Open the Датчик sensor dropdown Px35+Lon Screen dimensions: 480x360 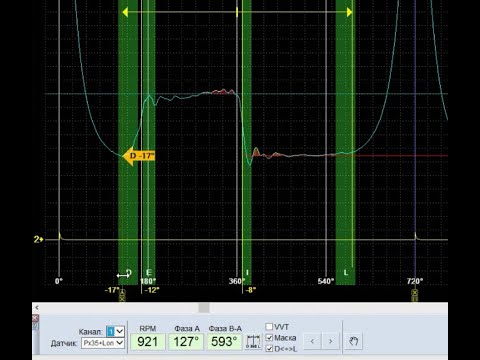click(103, 343)
